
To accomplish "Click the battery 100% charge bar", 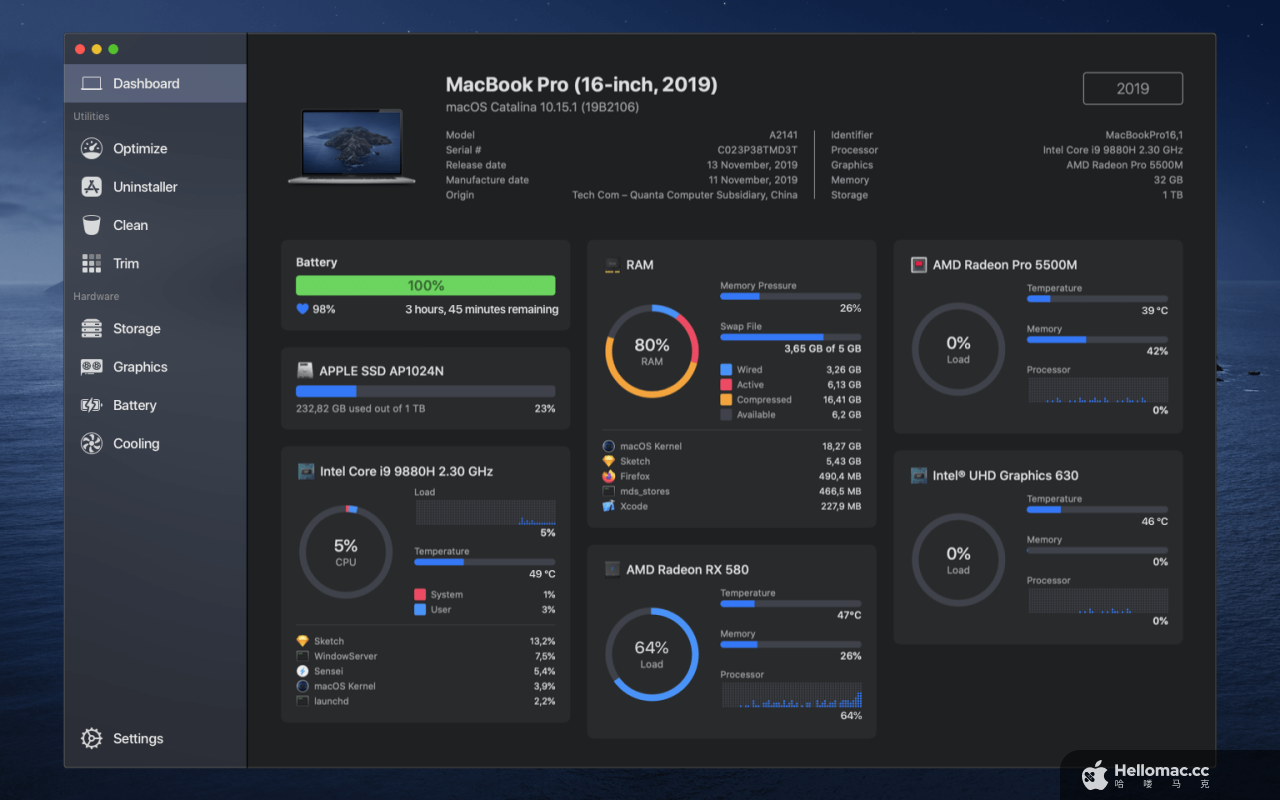I will pyautogui.click(x=425, y=285).
